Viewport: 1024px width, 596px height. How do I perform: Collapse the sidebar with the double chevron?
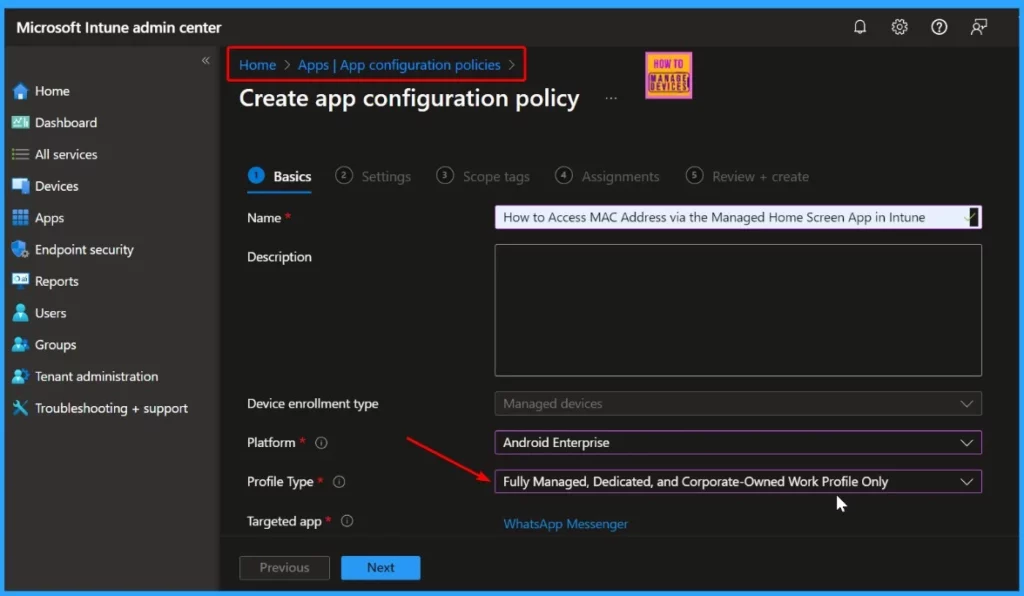[206, 60]
